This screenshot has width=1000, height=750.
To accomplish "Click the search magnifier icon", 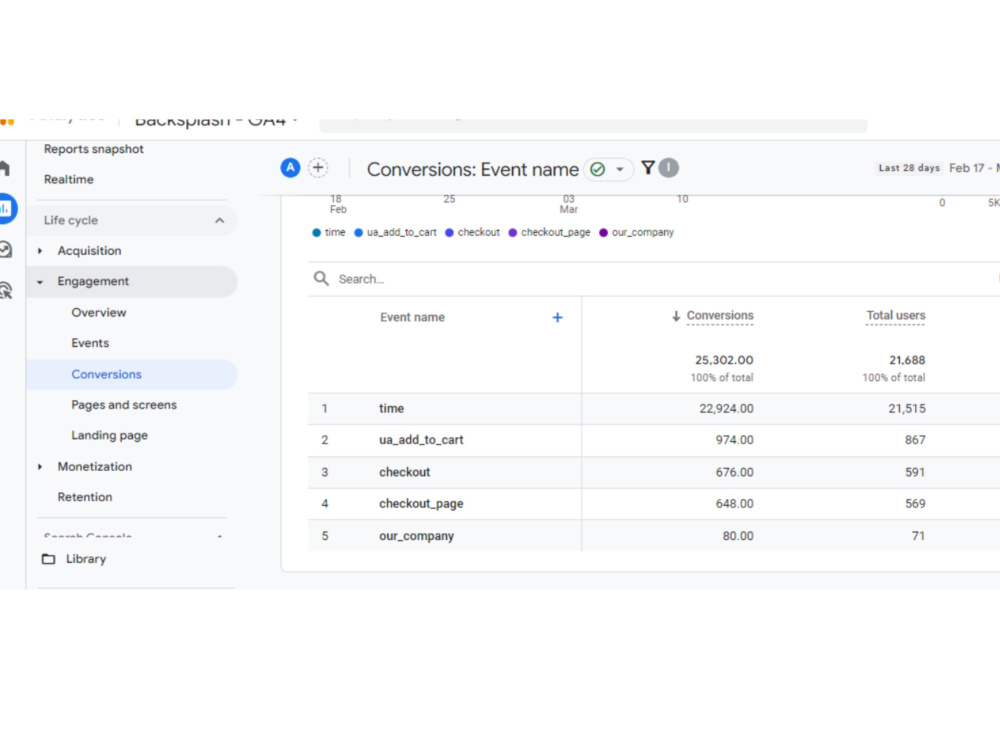I will [x=321, y=279].
